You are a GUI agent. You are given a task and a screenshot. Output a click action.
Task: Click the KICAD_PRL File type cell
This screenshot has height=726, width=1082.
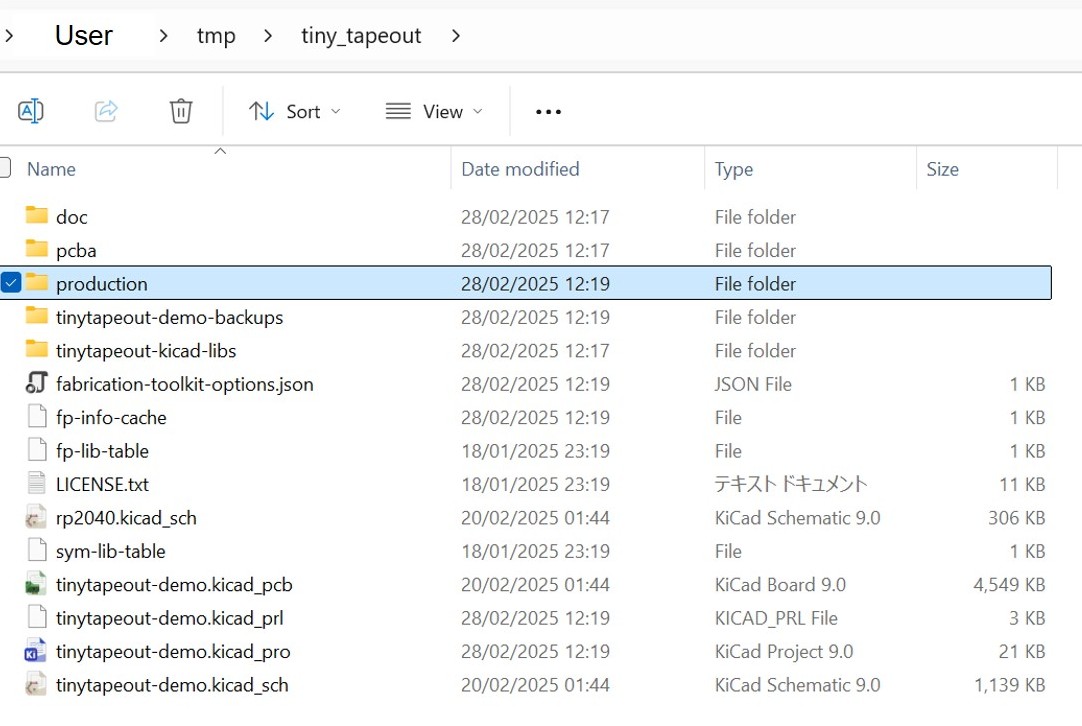coord(776,618)
